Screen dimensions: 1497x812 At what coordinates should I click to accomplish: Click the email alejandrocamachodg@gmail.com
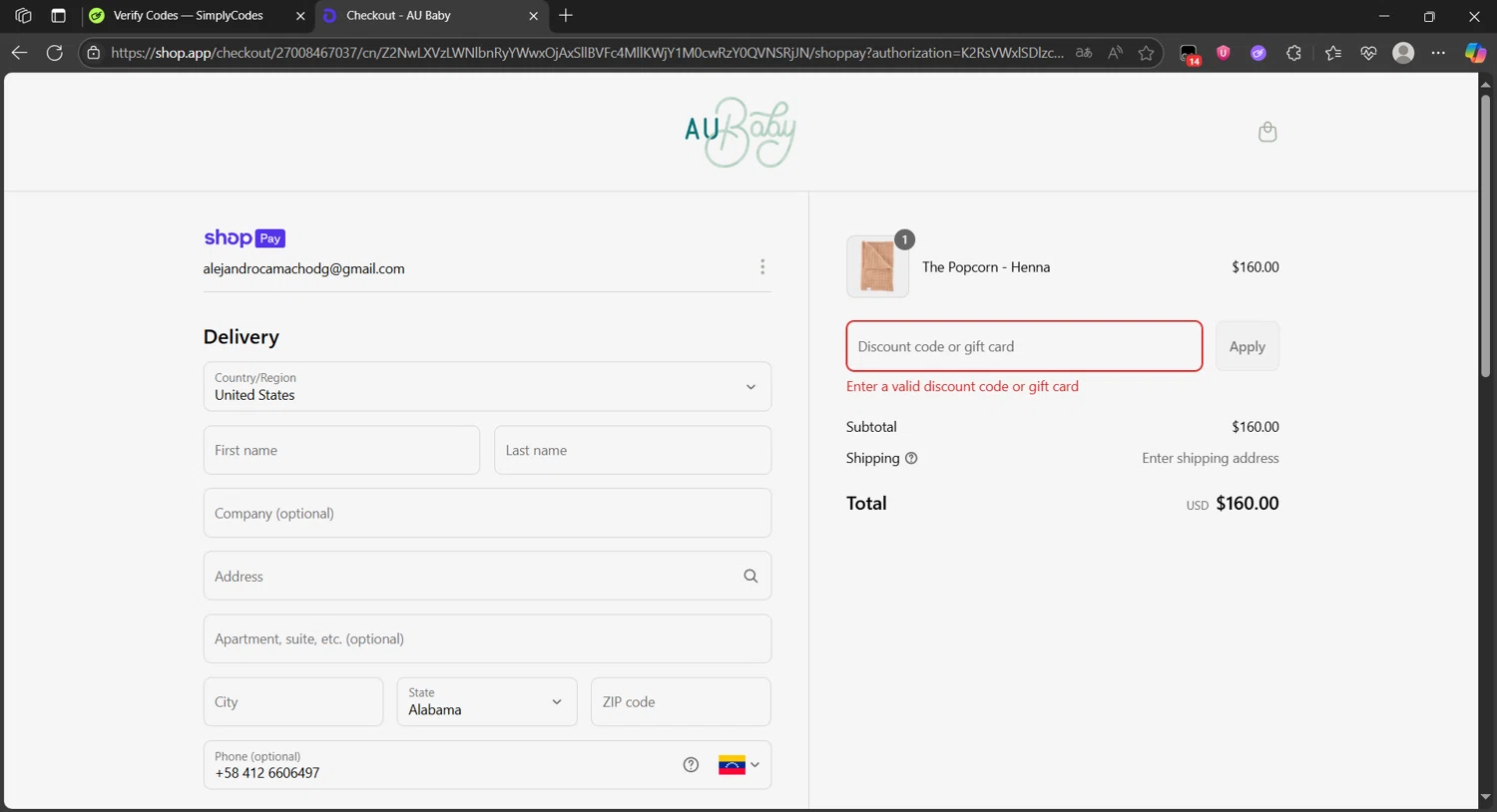(x=303, y=268)
